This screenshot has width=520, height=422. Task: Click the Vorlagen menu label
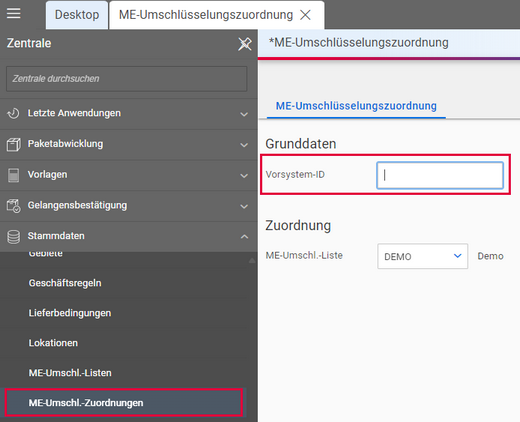click(47, 174)
